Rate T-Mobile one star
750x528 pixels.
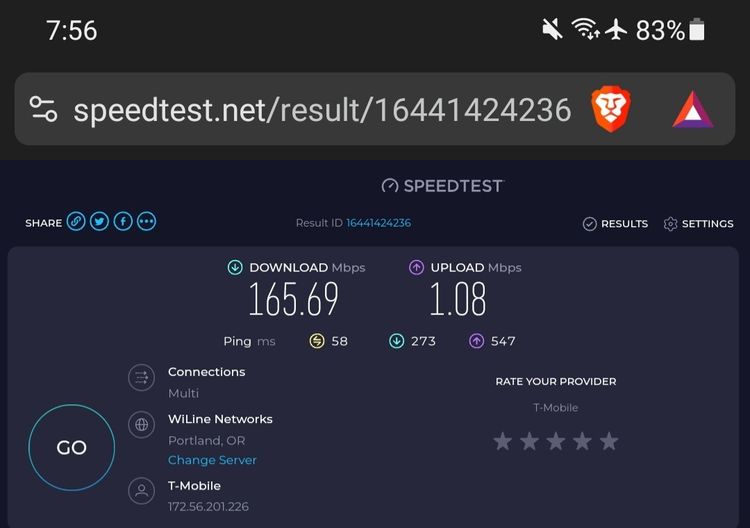click(x=503, y=441)
